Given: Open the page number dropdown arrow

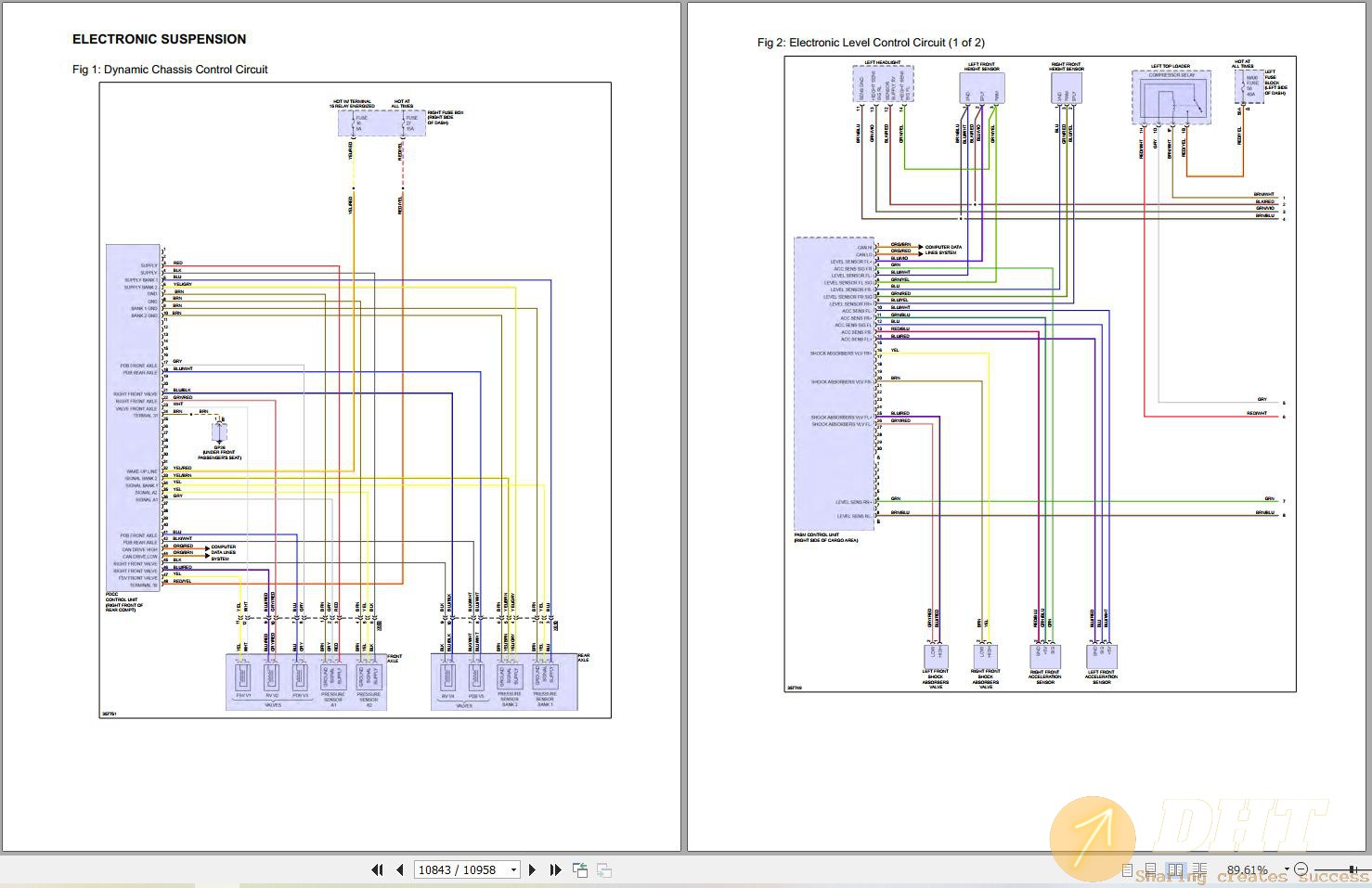Looking at the screenshot, I should (x=512, y=870).
